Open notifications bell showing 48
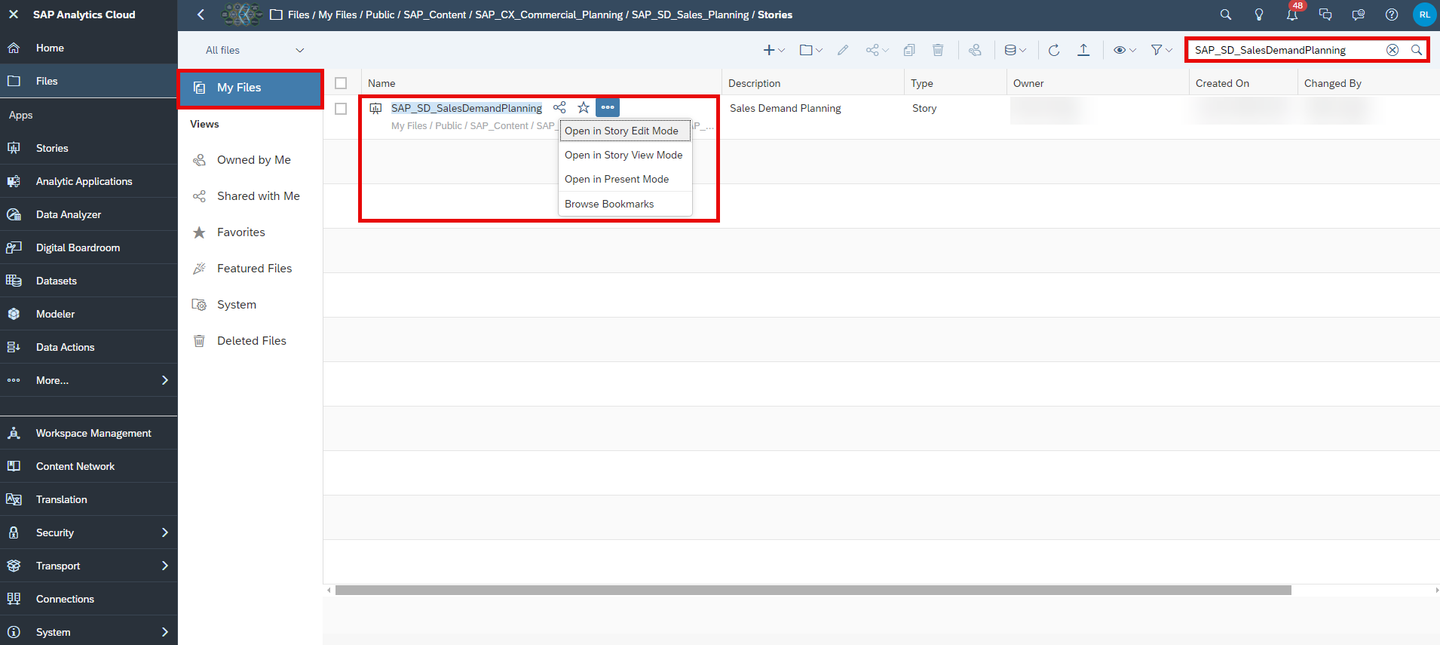This screenshot has height=645, width=1440. point(1293,14)
